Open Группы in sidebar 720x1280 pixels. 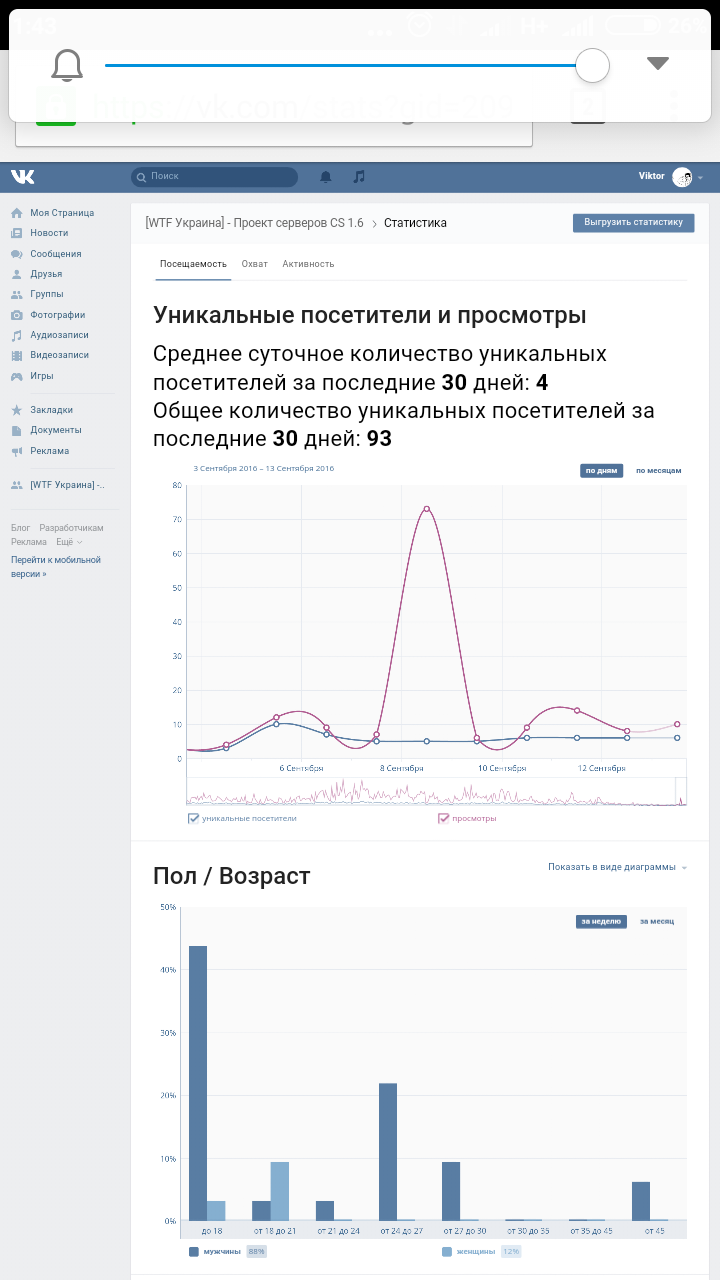pos(47,294)
